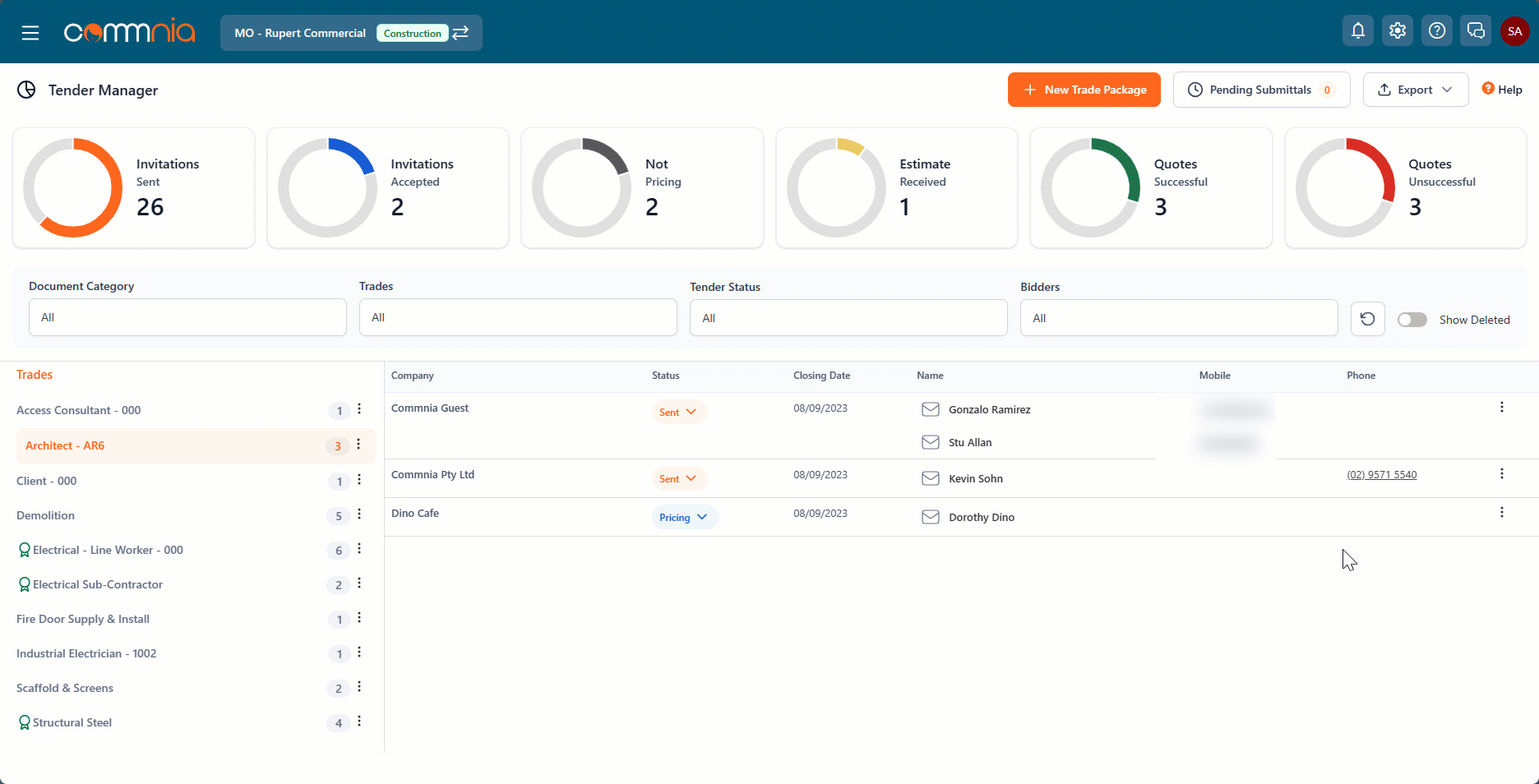
Task: Open the more options for Commnia Guest row
Action: point(1502,407)
